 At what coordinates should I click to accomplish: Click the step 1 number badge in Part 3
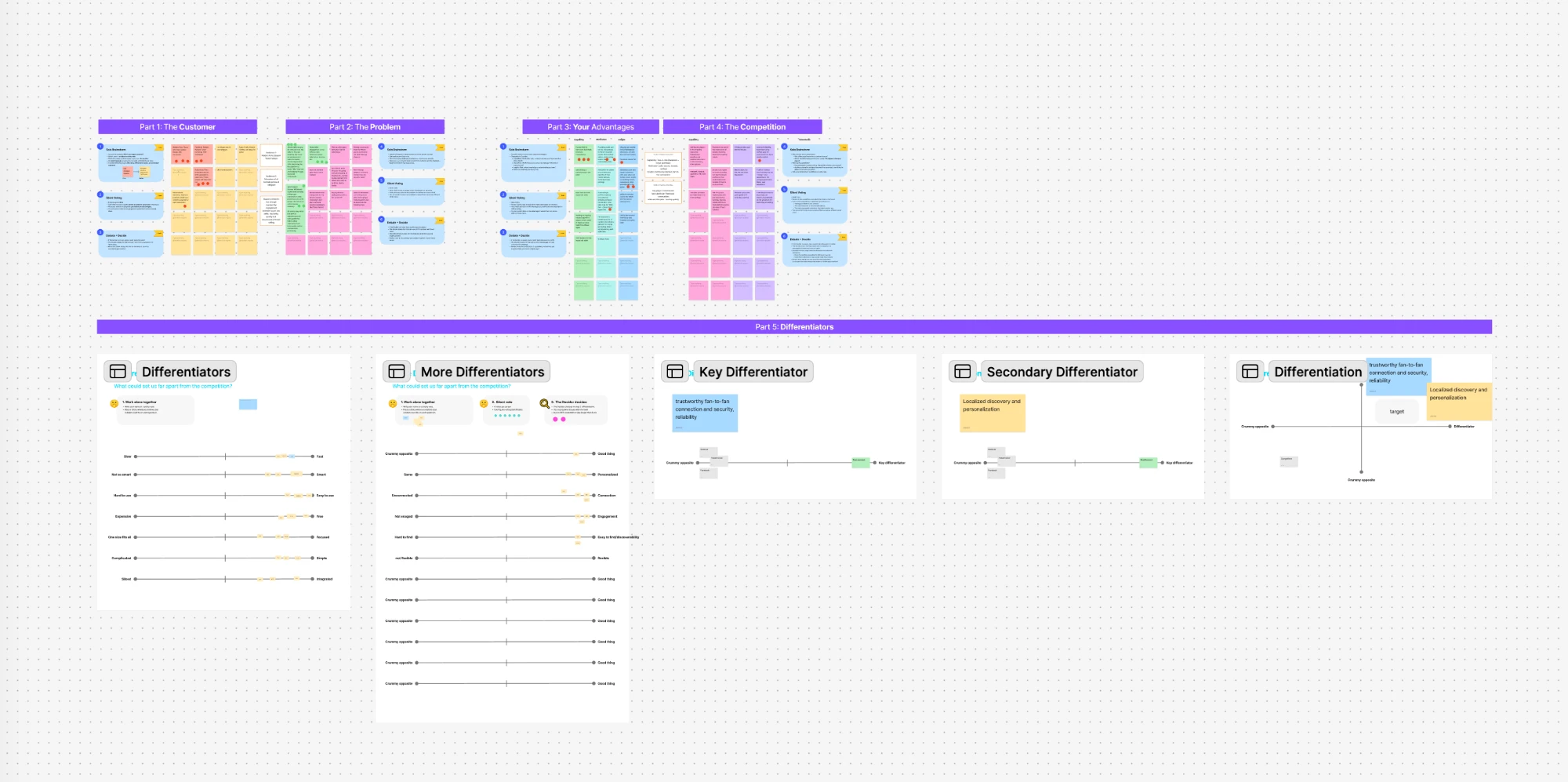pyautogui.click(x=503, y=146)
